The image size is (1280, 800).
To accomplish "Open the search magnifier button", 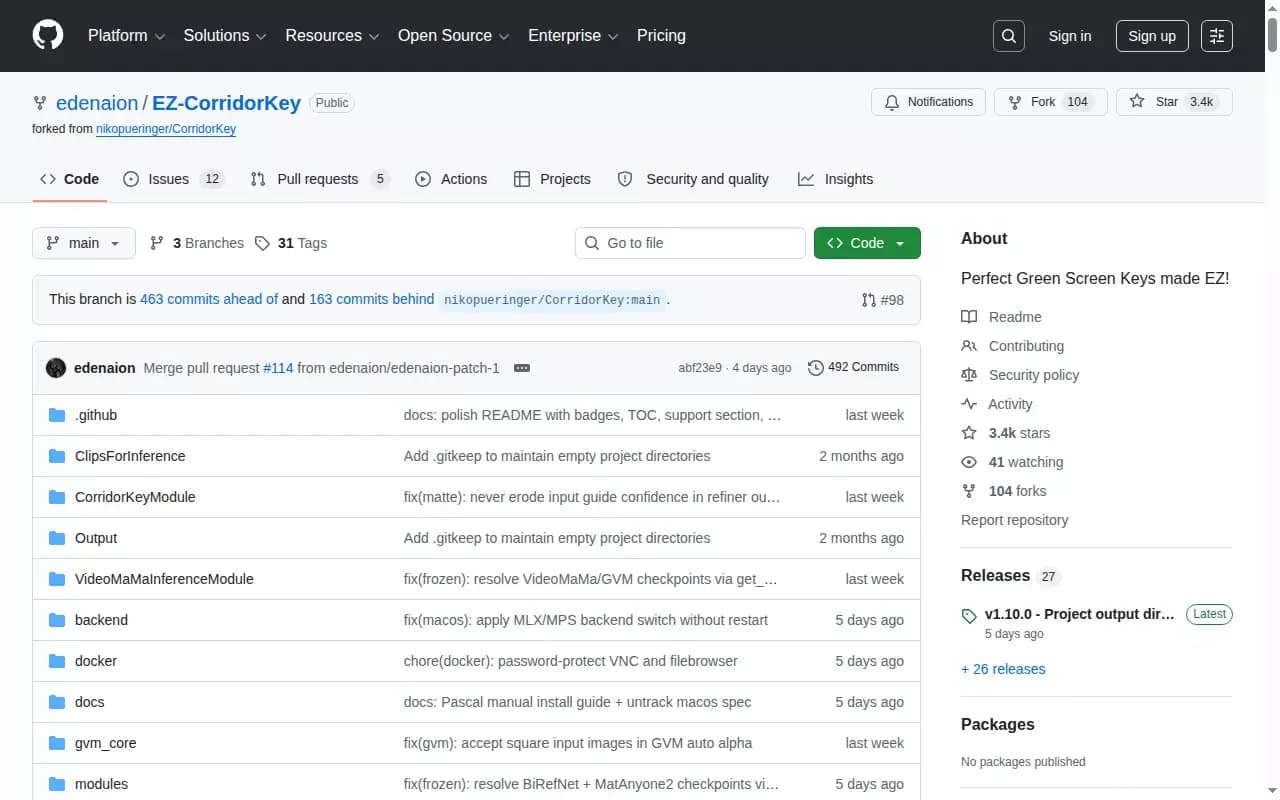I will (1009, 36).
